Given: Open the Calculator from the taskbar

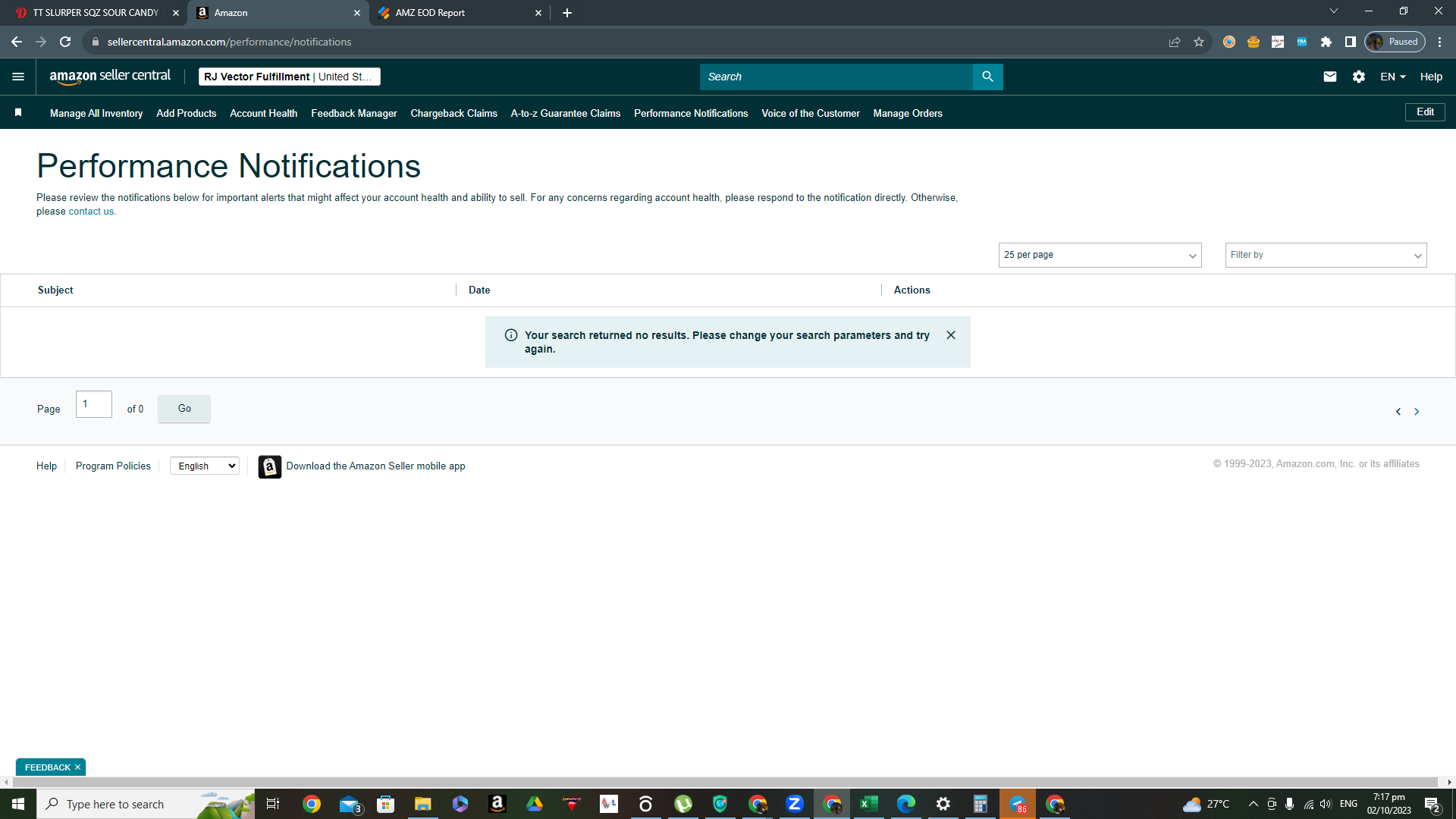Looking at the screenshot, I should [x=981, y=804].
